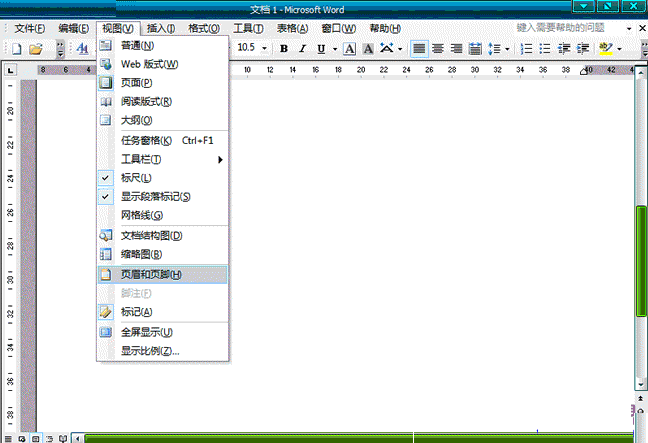Open the 文件(F) menu

[30, 29]
